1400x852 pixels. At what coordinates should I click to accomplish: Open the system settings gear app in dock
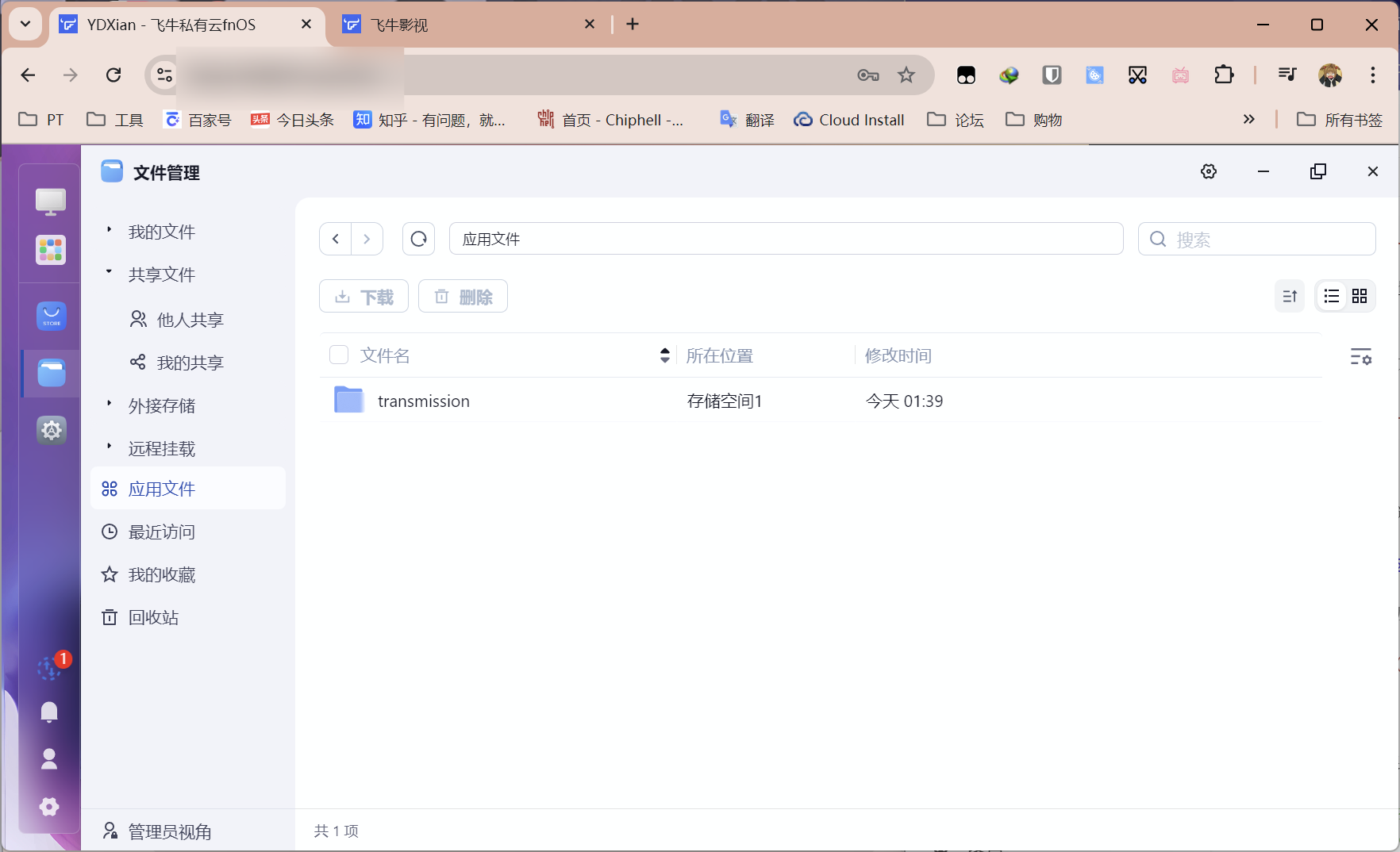pos(51,431)
